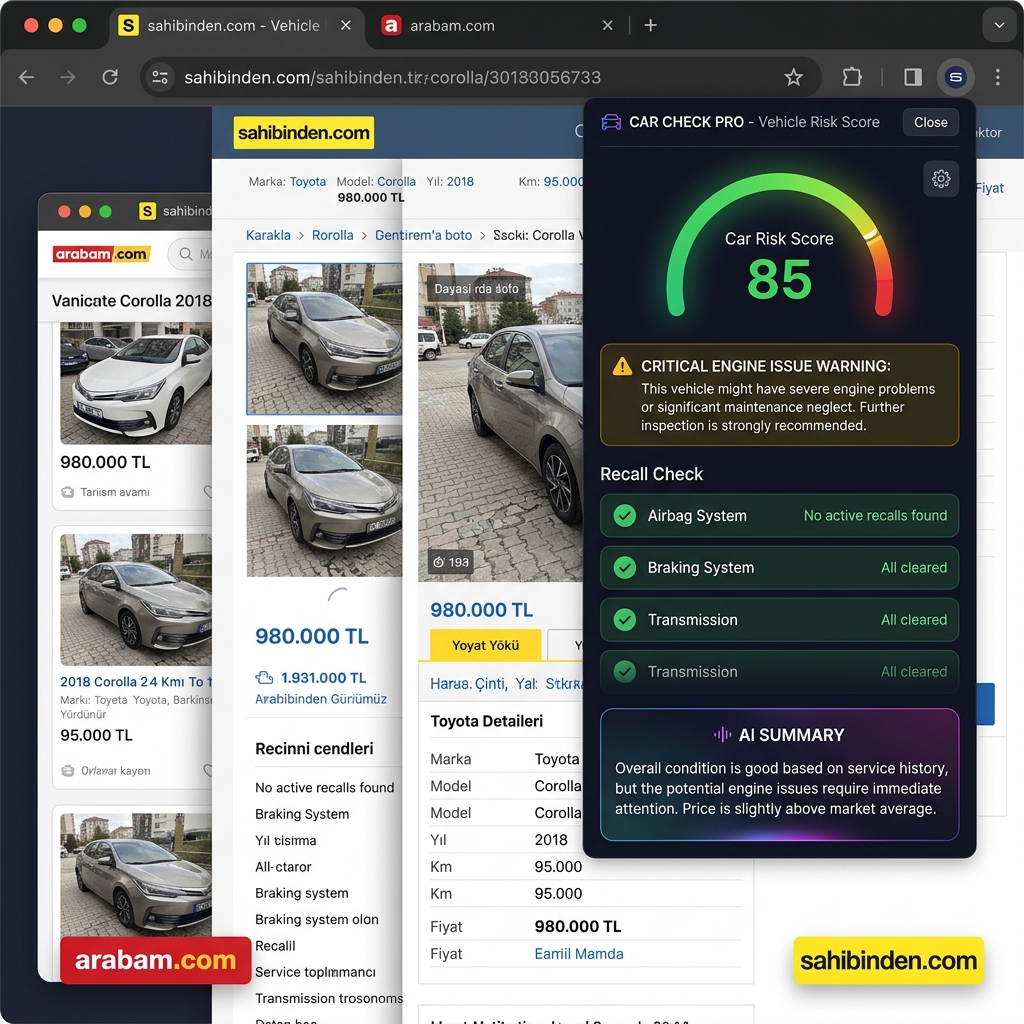This screenshot has width=1024, height=1024.
Task: Open the Eamiil Mamda seller link
Action: coord(579,953)
